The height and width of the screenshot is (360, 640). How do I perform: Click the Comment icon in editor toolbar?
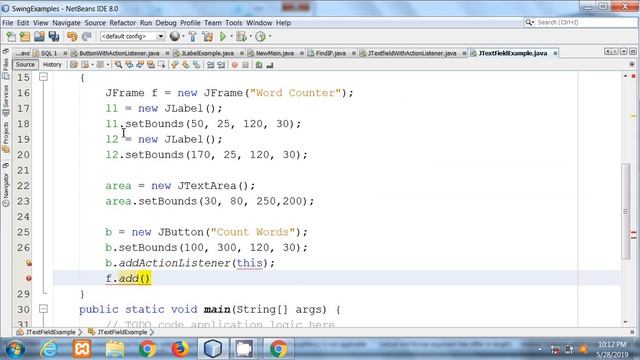(x=259, y=65)
